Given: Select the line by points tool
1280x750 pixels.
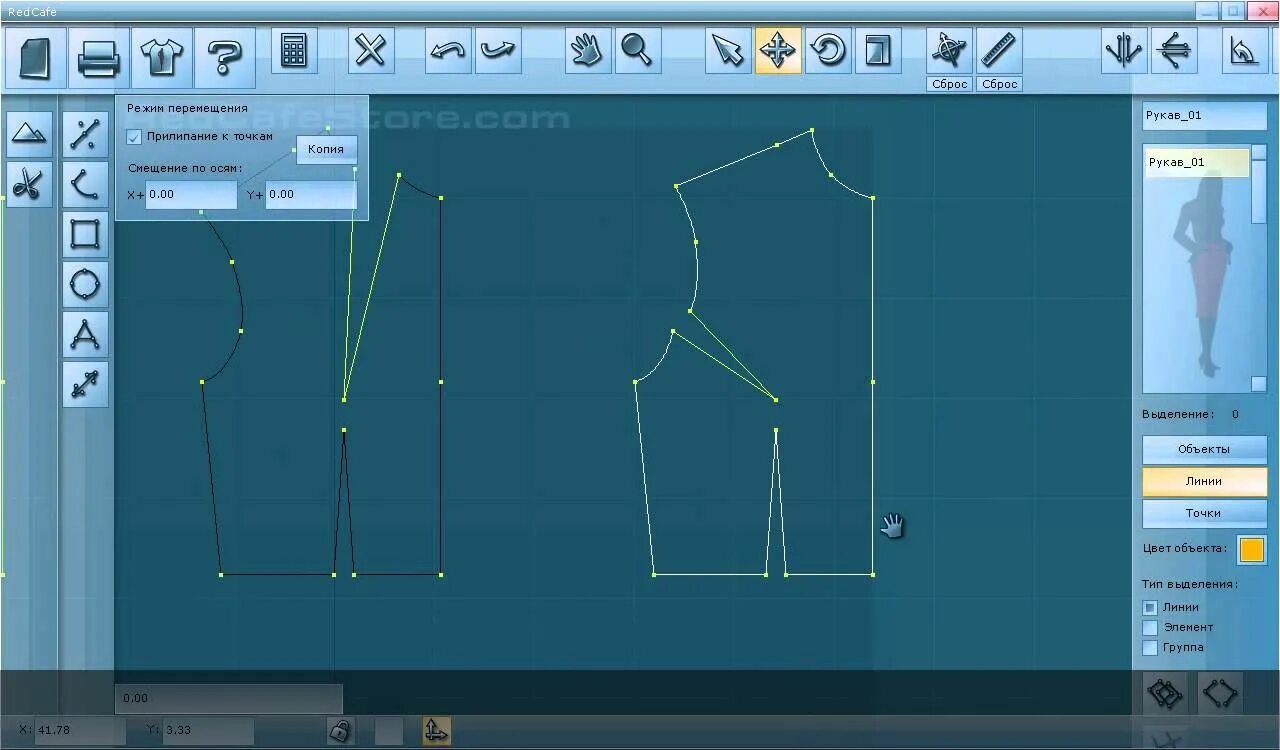Looking at the screenshot, I should (86, 134).
